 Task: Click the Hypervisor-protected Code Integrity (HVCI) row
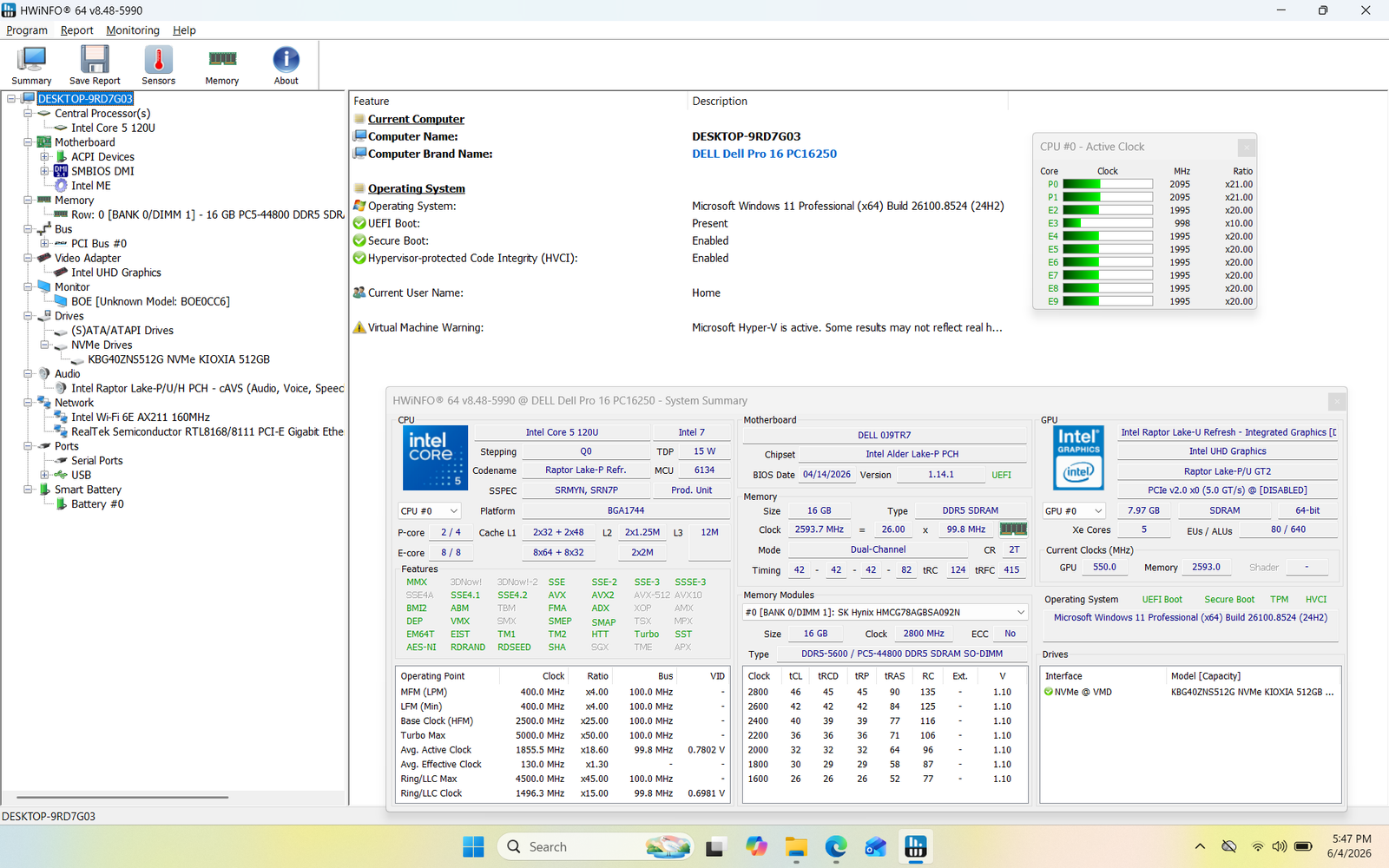tap(677, 258)
